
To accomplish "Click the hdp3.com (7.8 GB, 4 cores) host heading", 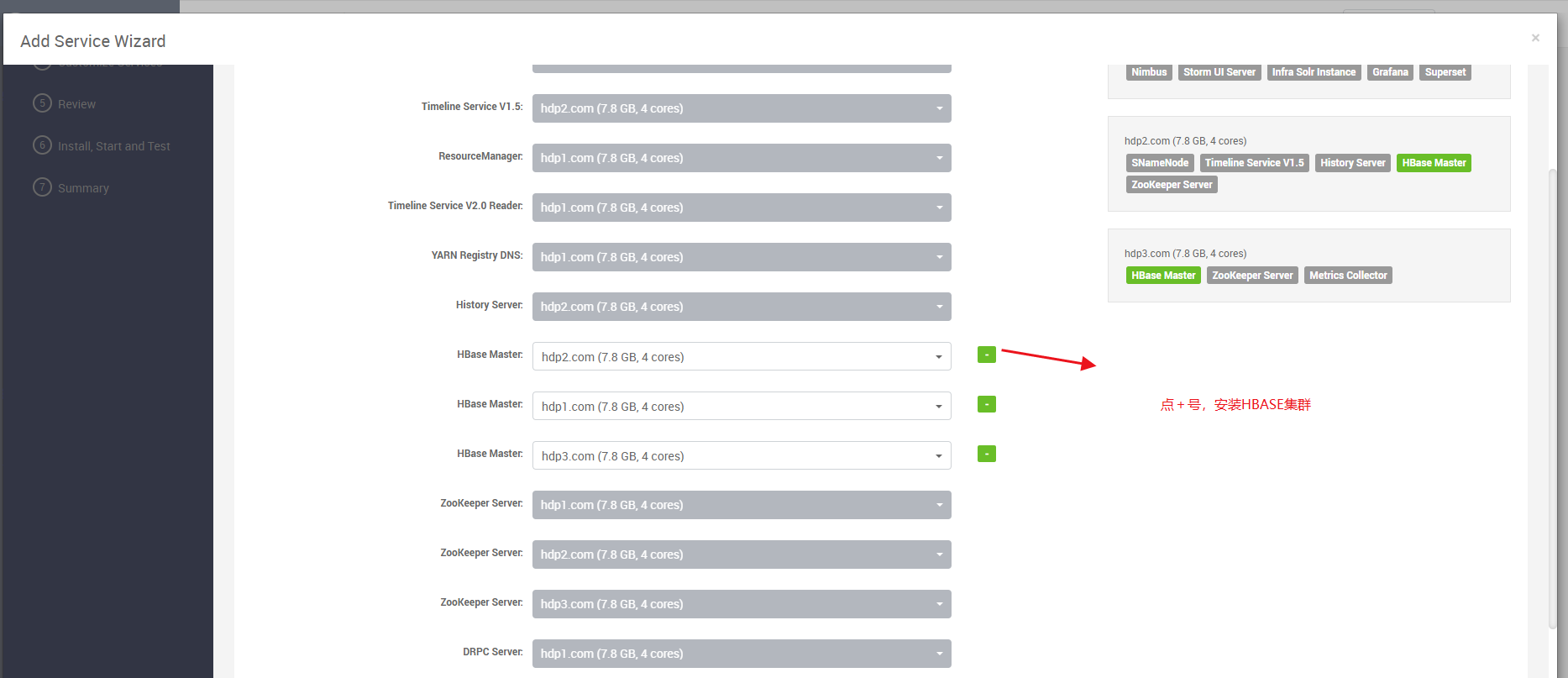I will tap(1185, 254).
